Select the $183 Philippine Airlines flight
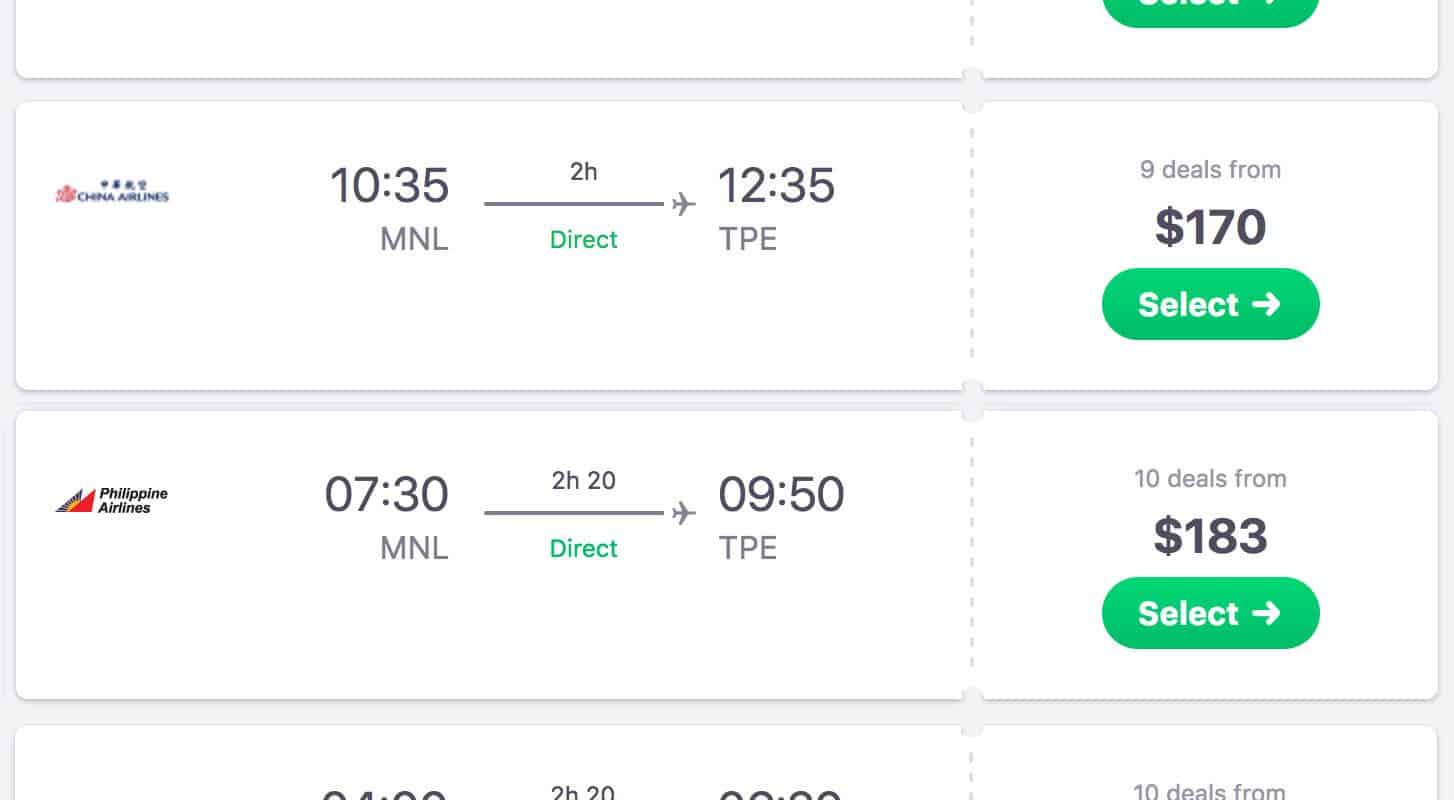This screenshot has width=1454, height=800. click(x=1210, y=613)
